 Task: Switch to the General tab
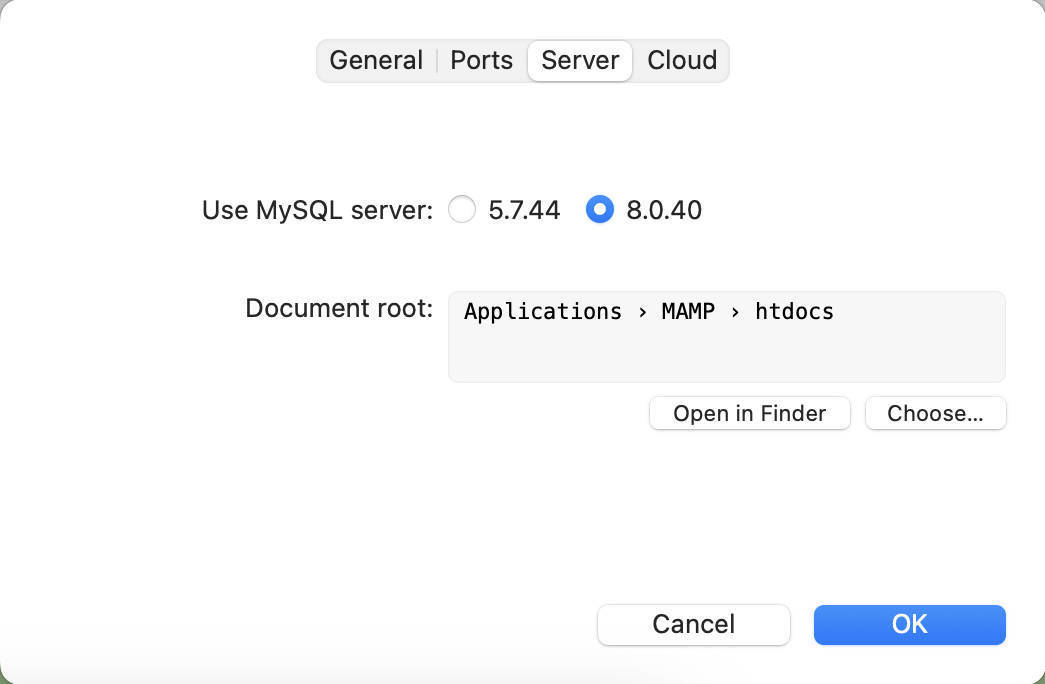pyautogui.click(x=376, y=60)
